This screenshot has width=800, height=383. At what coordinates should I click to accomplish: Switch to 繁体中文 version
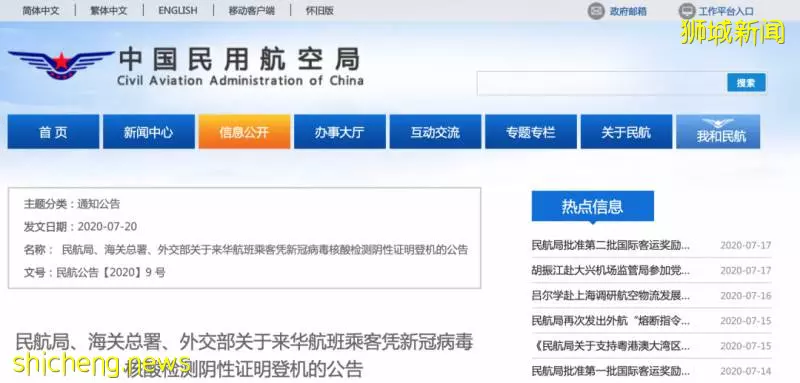pyautogui.click(x=109, y=11)
